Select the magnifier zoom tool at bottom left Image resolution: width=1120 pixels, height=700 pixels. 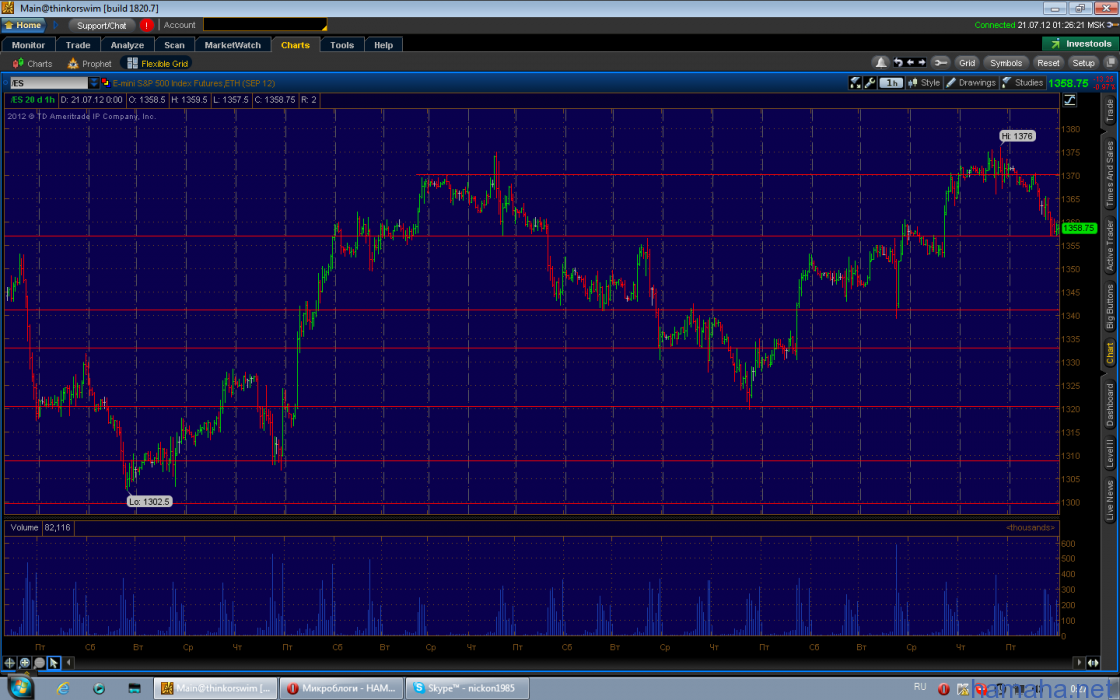[39, 663]
